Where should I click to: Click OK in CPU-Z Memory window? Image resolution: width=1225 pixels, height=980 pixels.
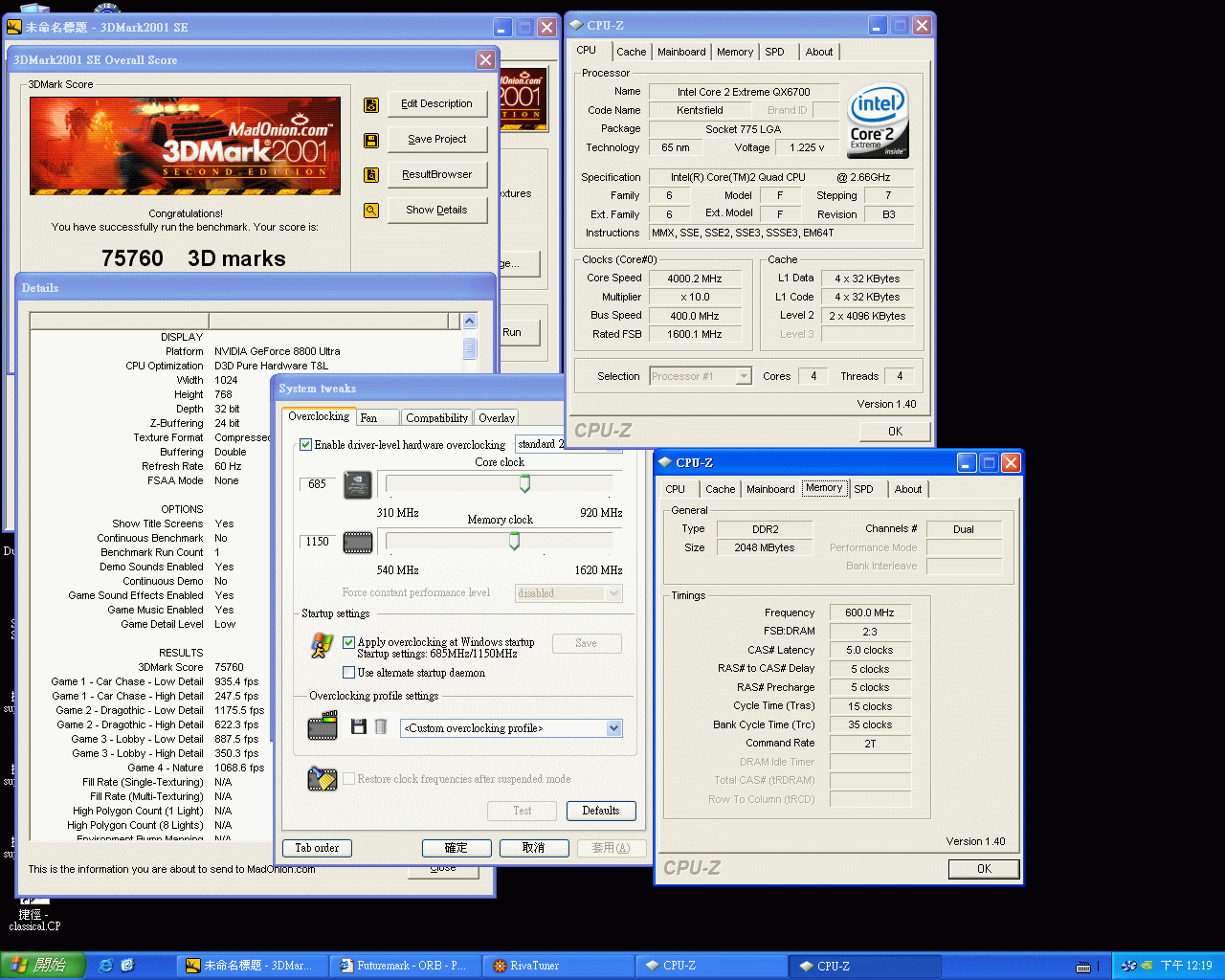(984, 869)
